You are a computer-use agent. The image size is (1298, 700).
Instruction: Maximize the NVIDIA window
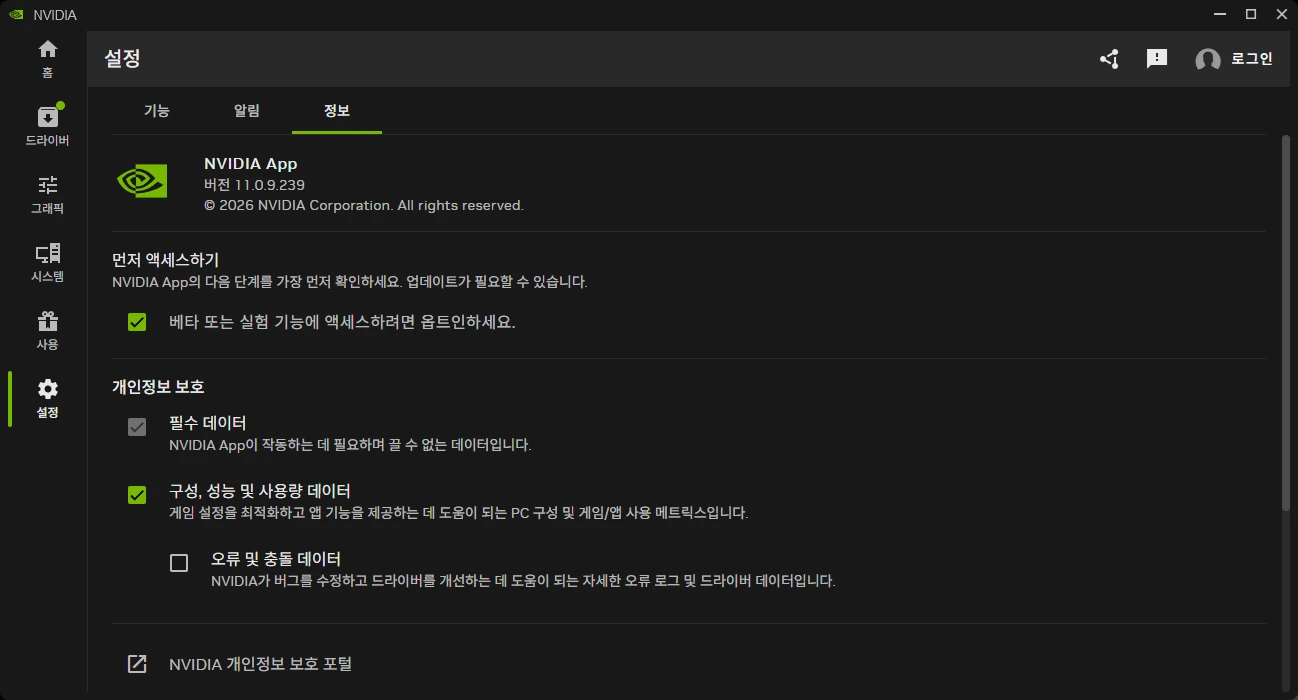tap(1251, 15)
